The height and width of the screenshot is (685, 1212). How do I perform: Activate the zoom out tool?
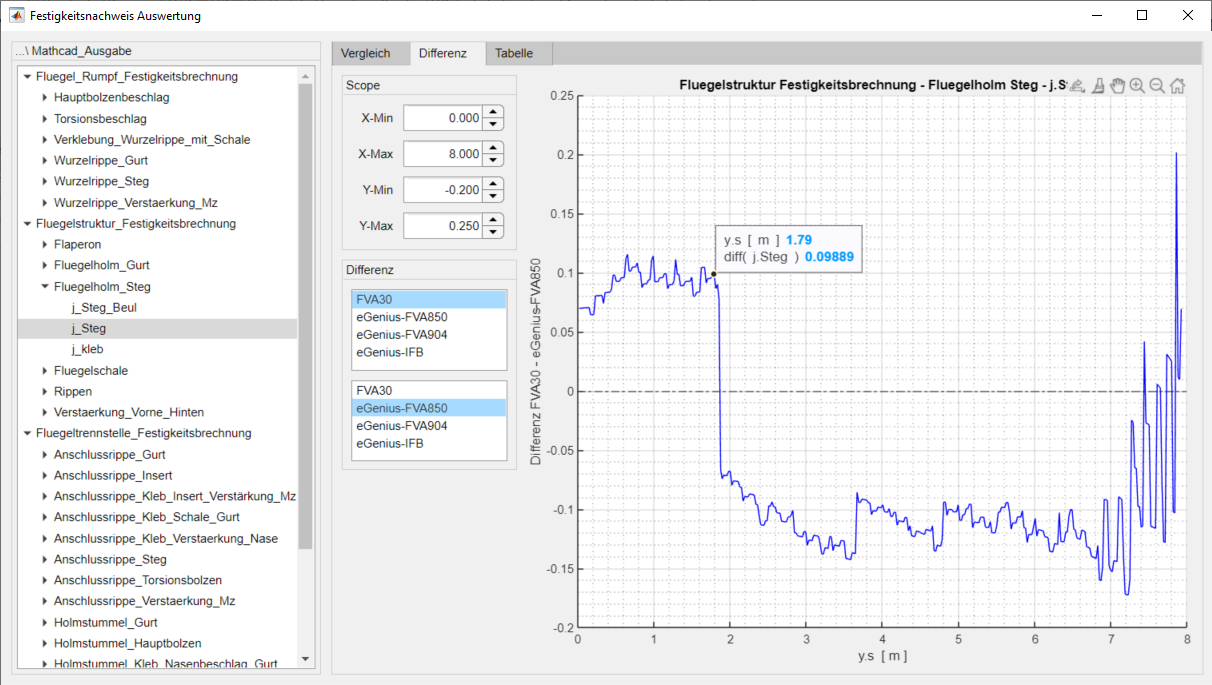(1158, 86)
